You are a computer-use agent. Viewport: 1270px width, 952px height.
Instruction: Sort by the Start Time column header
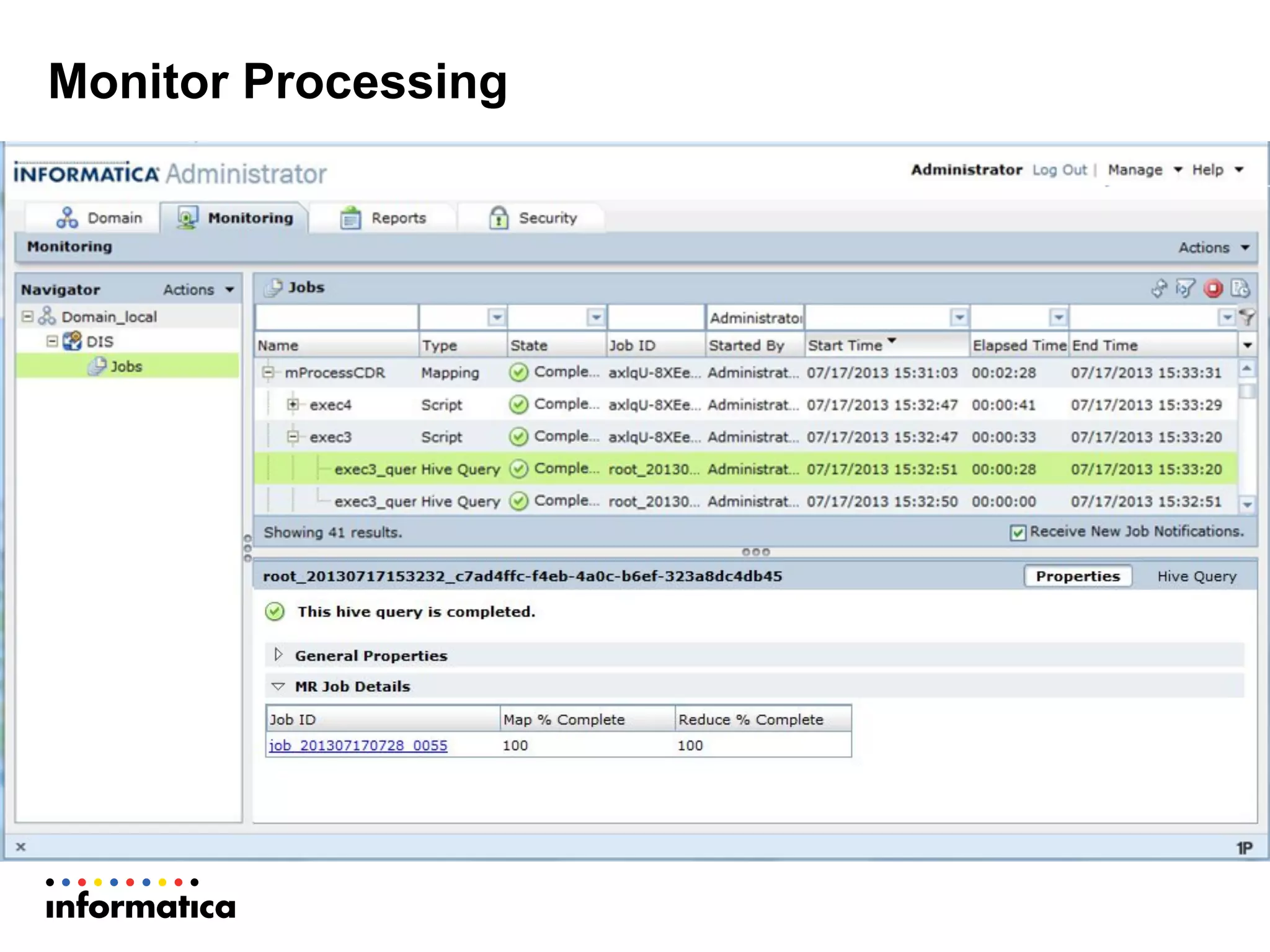(x=887, y=345)
